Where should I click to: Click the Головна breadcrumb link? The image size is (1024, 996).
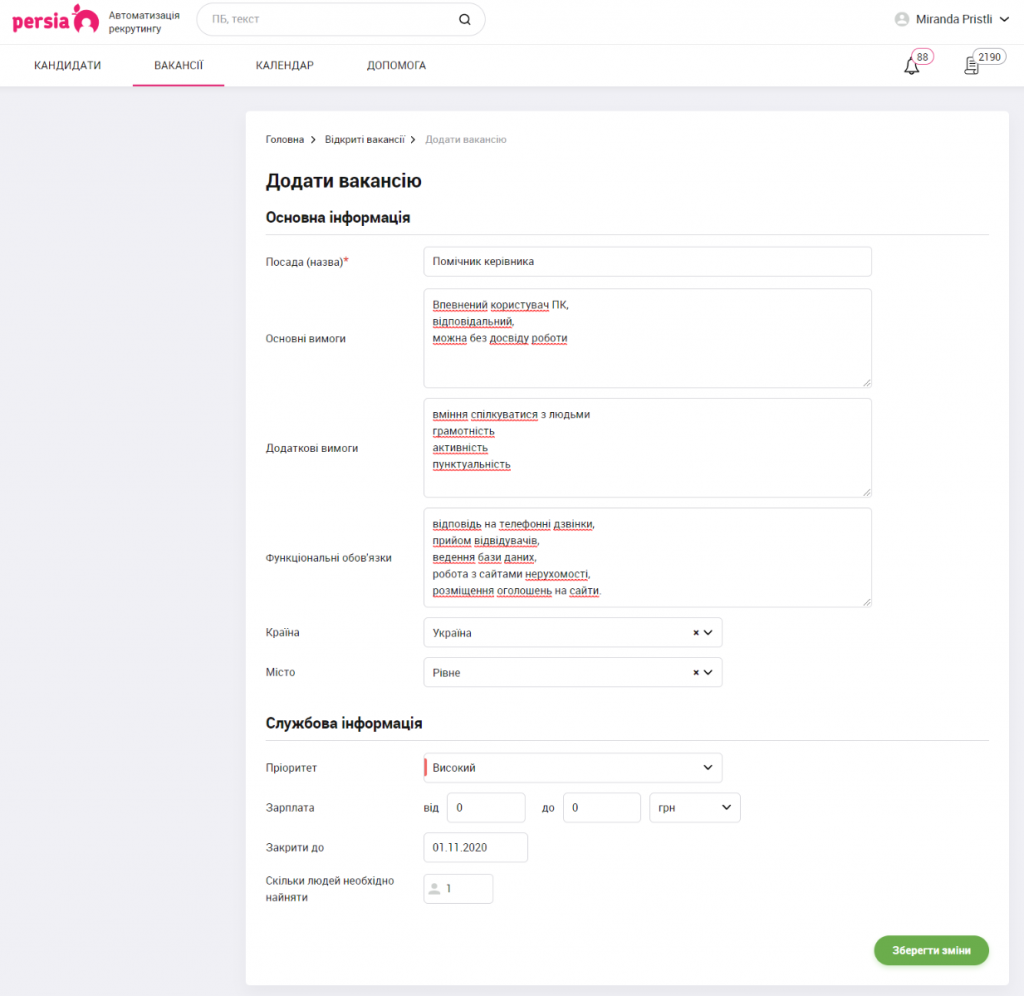click(x=284, y=140)
